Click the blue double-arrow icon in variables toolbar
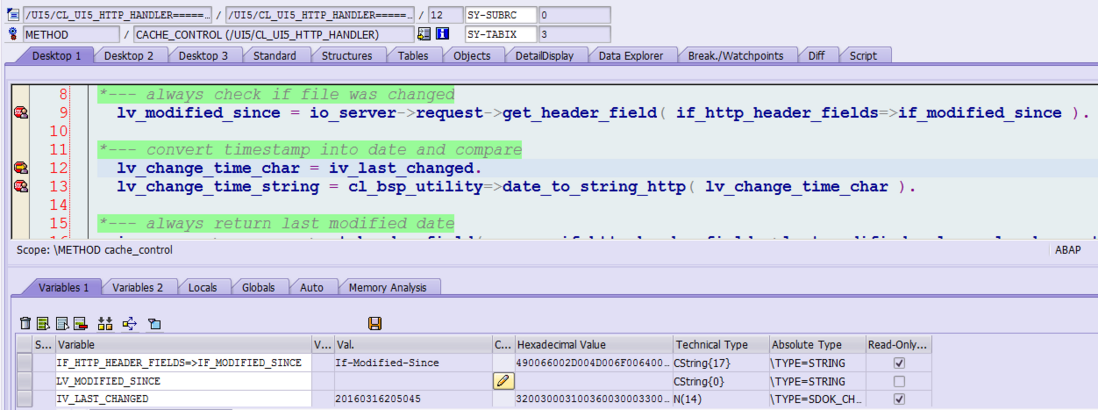This screenshot has height=410, width=1098. [x=130, y=323]
